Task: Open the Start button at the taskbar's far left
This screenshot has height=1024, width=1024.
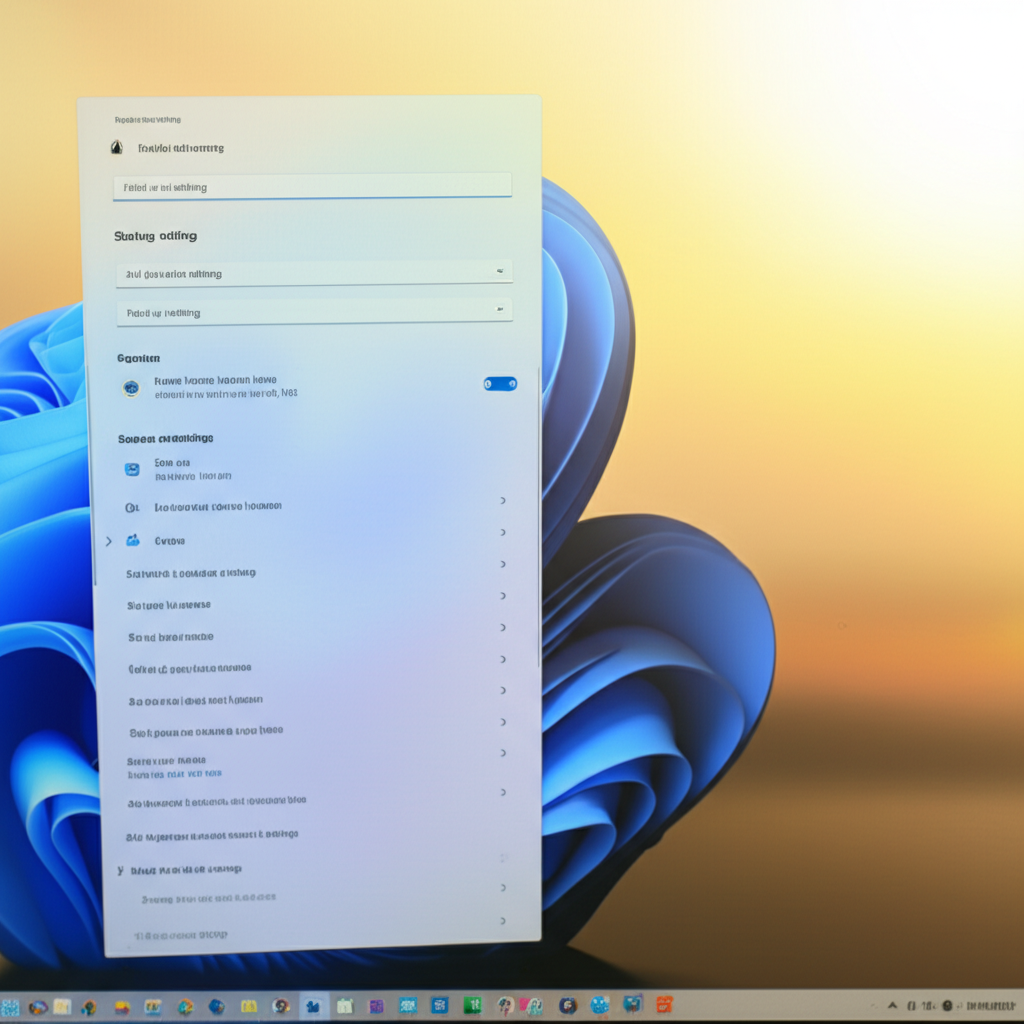Action: point(11,1006)
